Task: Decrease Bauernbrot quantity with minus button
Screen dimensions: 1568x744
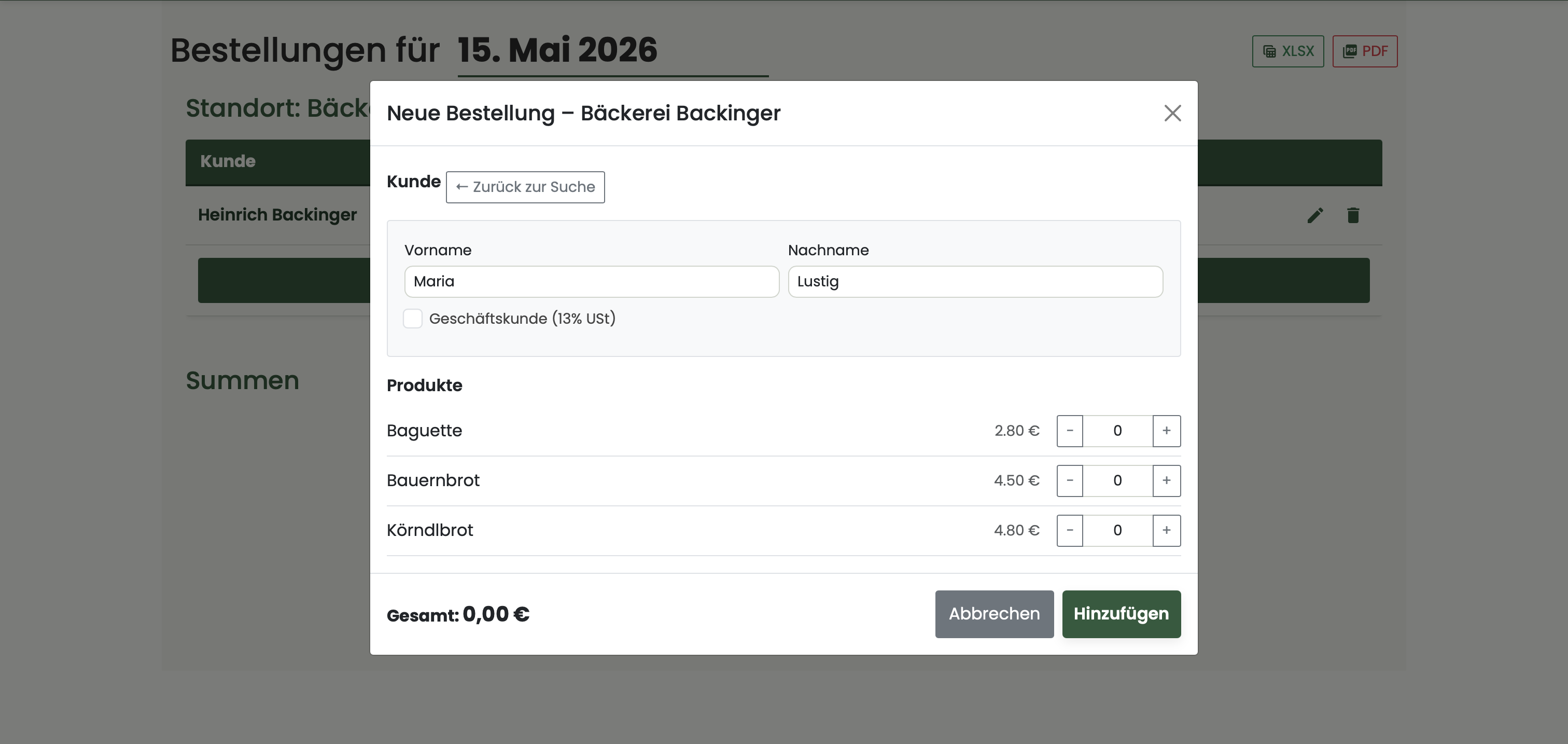Action: tap(1070, 481)
